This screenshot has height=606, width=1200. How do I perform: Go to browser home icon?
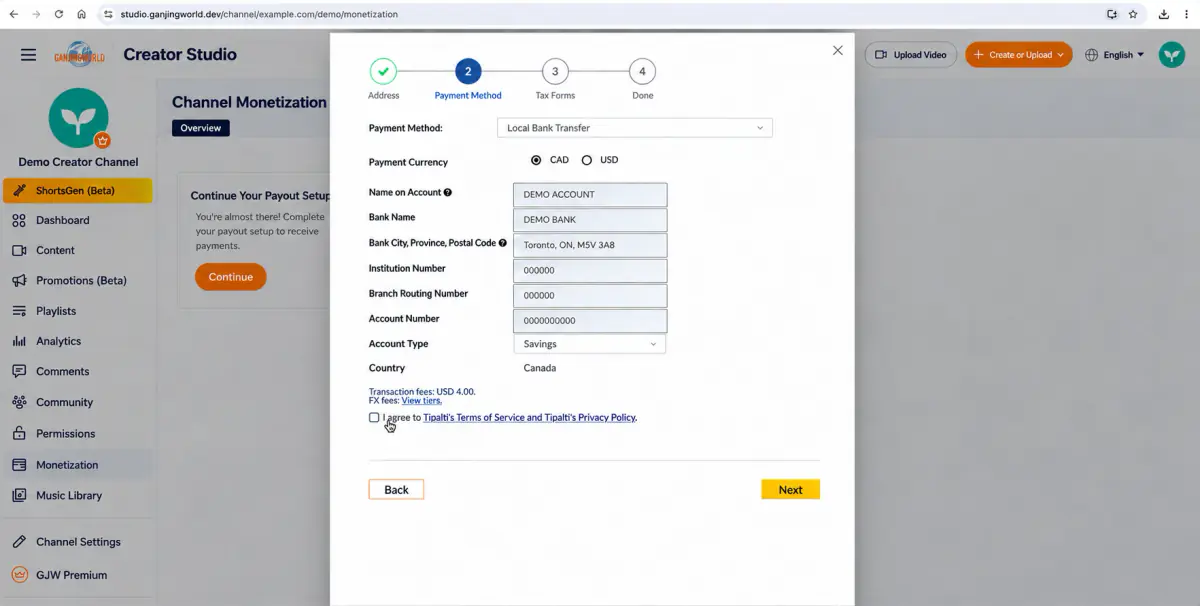pyautogui.click(x=81, y=14)
